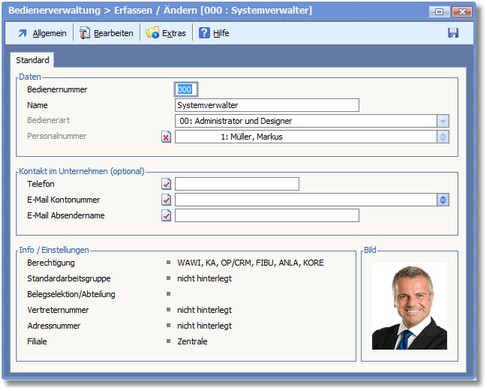The height and width of the screenshot is (391, 487).
Task: Click the checkmark icon next to Telefon
Action: coord(166,184)
